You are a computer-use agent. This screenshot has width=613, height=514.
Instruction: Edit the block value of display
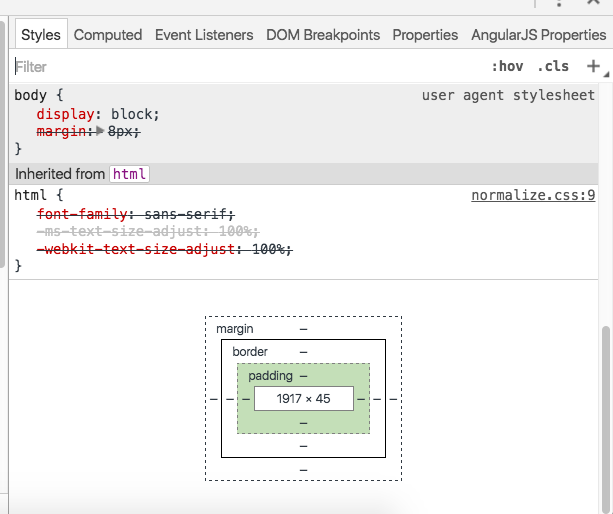pos(132,114)
